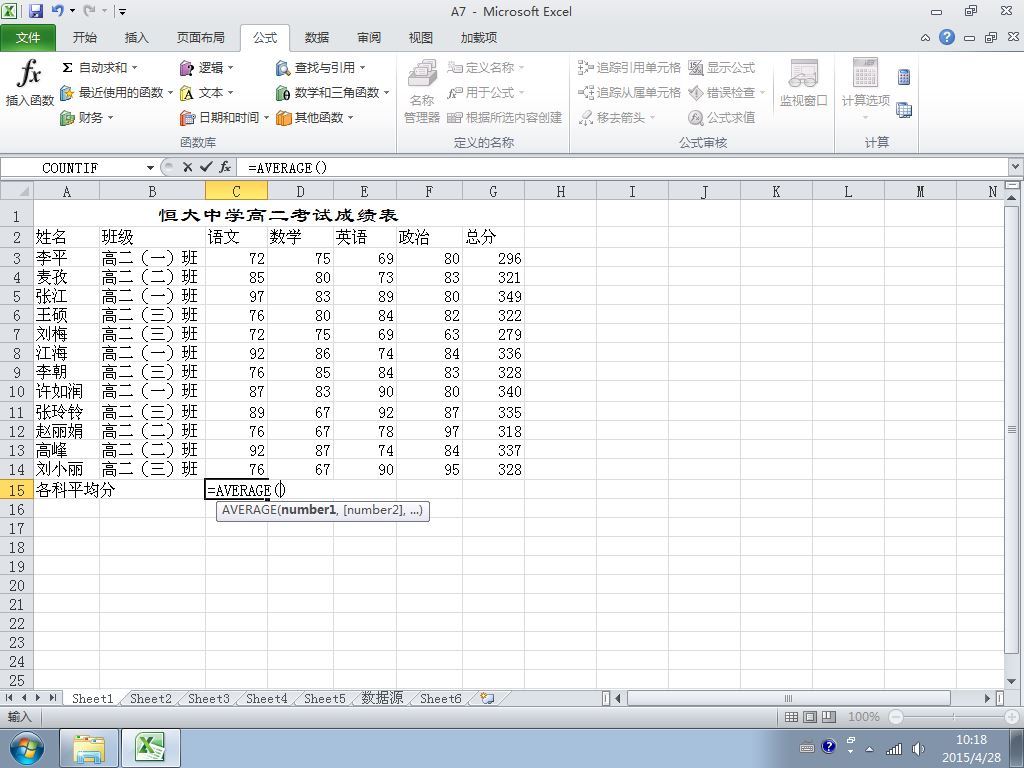
Task: Open Calculation Options (计算选项)
Action: pos(865,89)
